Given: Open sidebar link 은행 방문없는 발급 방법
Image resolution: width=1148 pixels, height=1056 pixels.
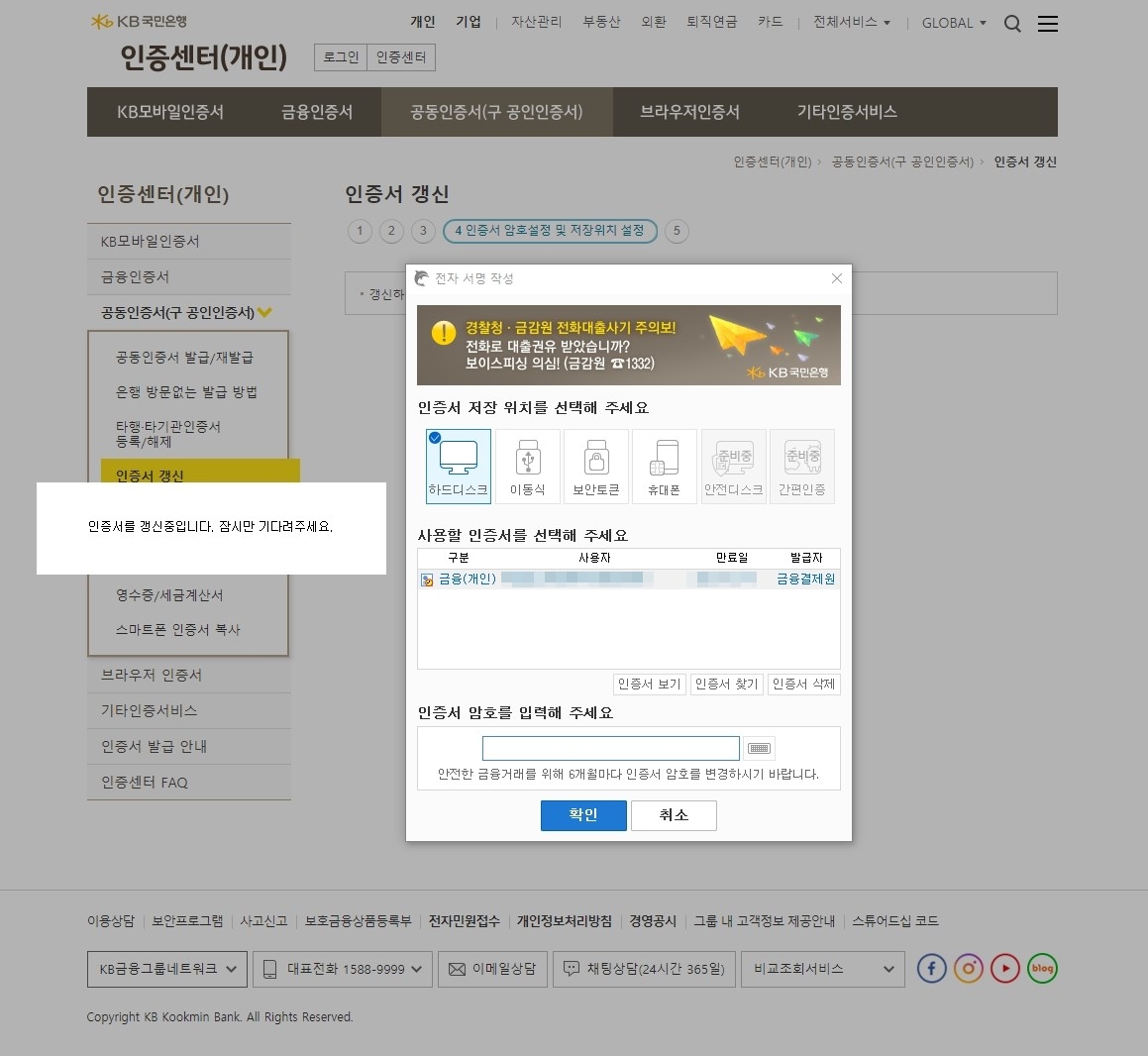Looking at the screenshot, I should point(186,391).
